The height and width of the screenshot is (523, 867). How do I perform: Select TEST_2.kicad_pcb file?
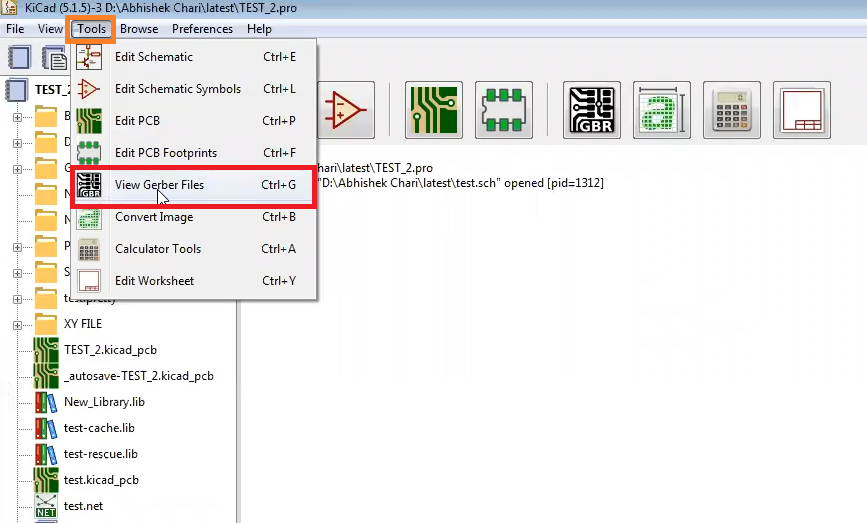point(110,350)
